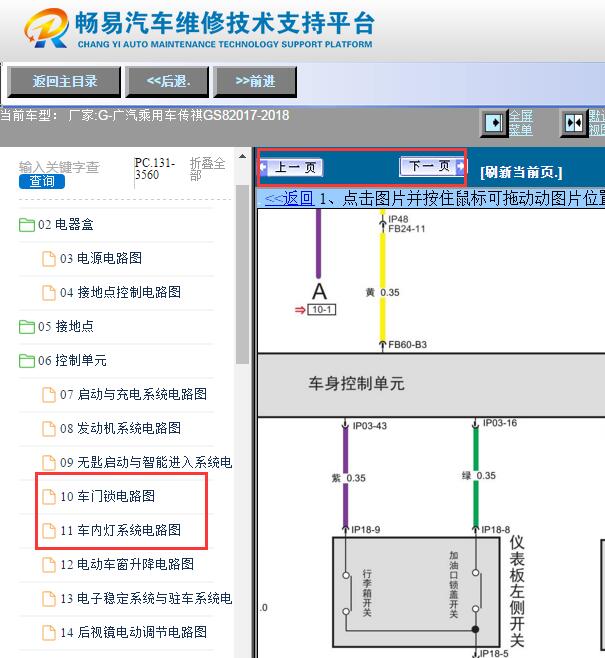Go forward with the >>前进 button
Screen dimensions: 605x658
pyautogui.click(x=255, y=81)
